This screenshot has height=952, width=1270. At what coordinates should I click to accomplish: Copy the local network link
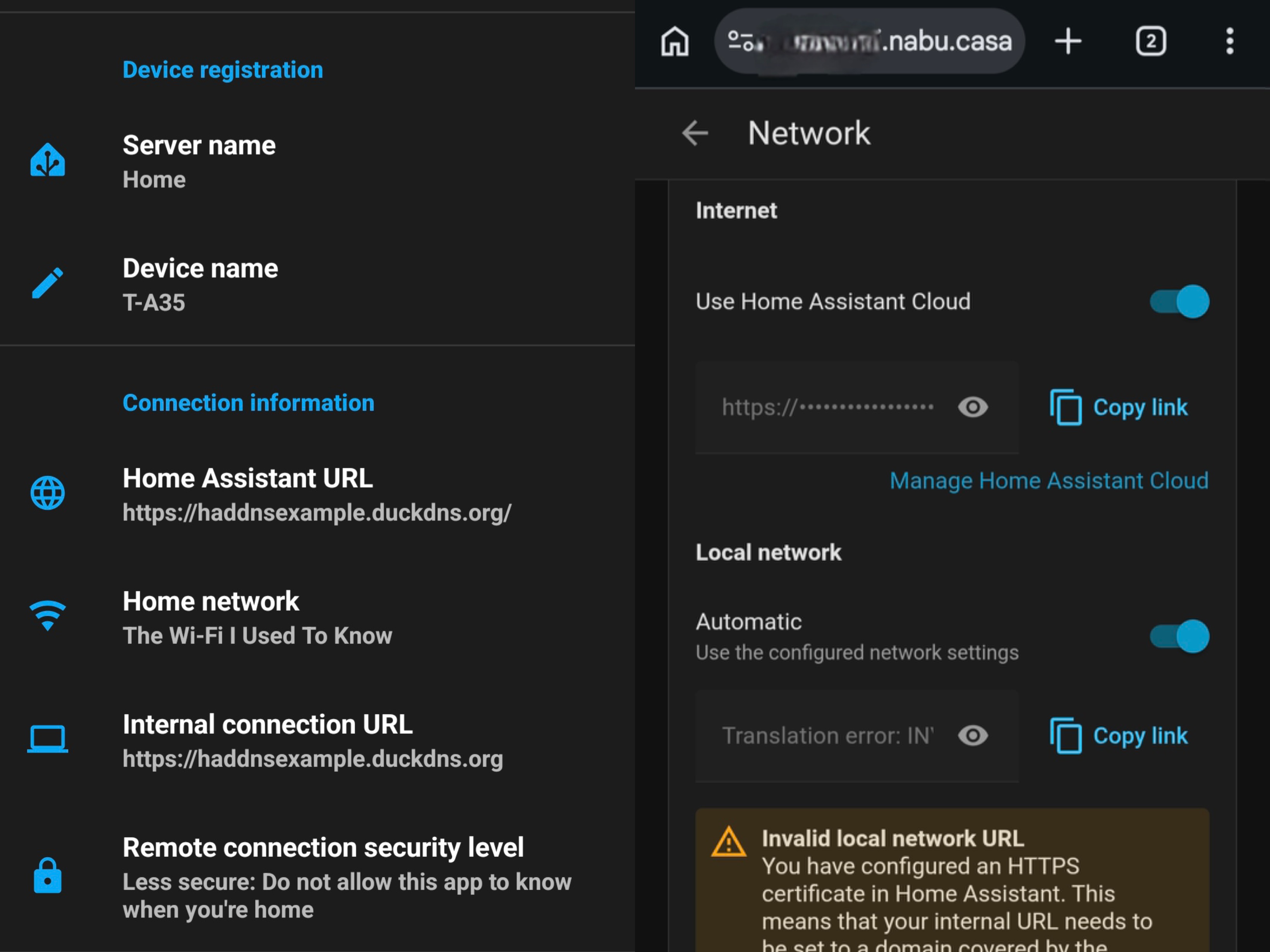[1119, 736]
